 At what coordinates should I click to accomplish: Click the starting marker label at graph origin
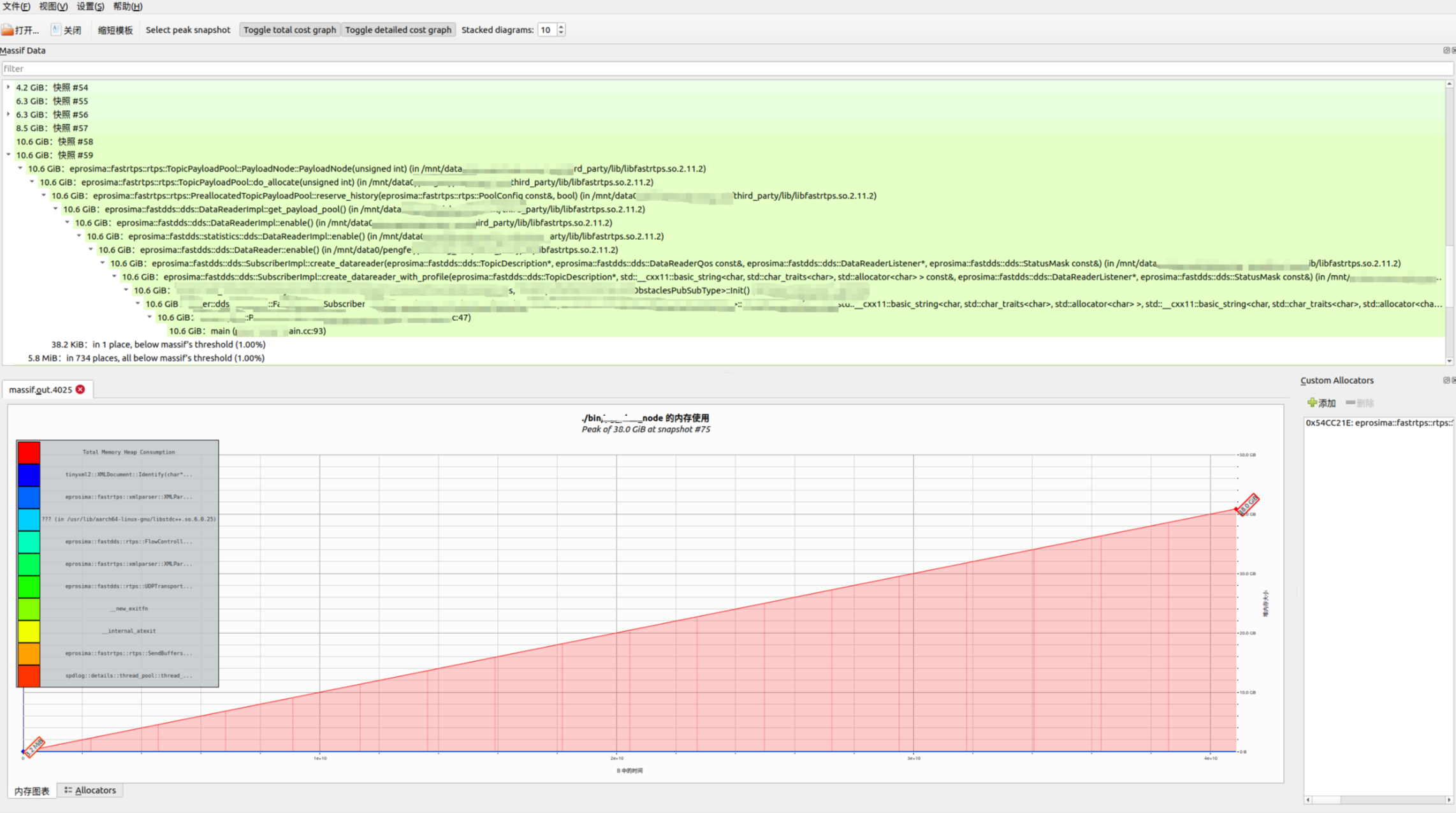click(34, 746)
